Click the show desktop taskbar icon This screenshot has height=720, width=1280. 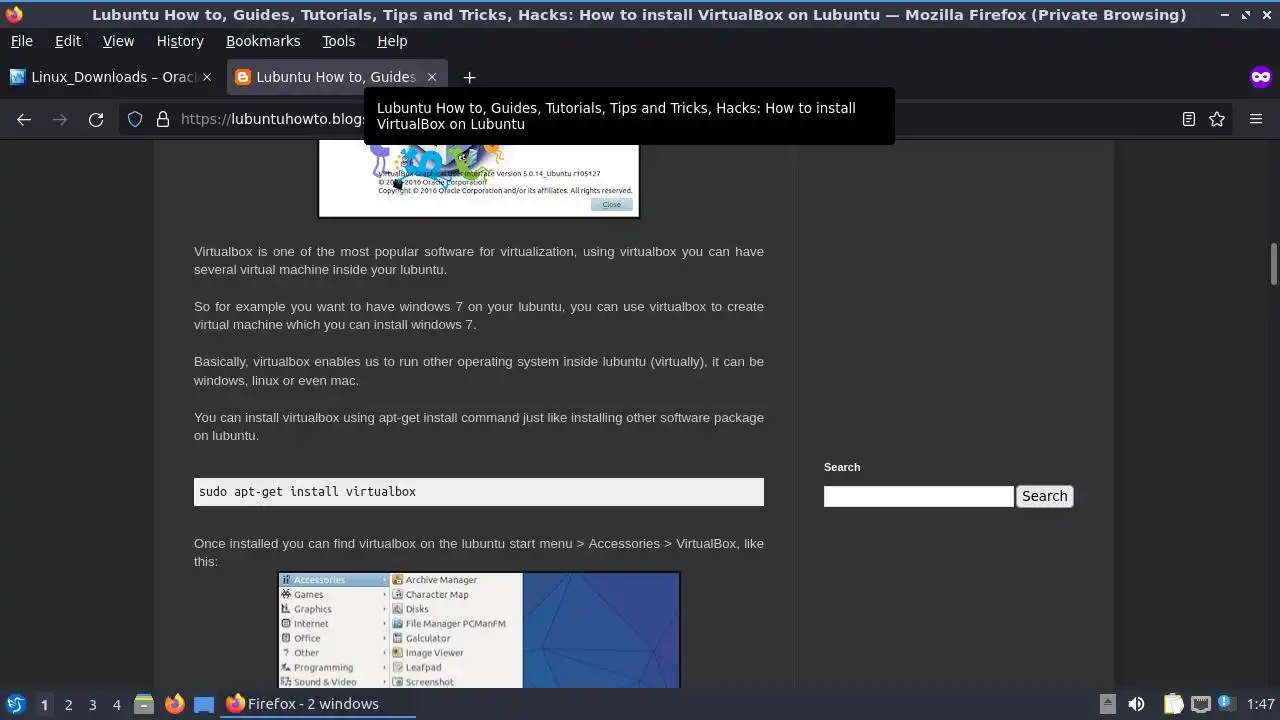204,704
